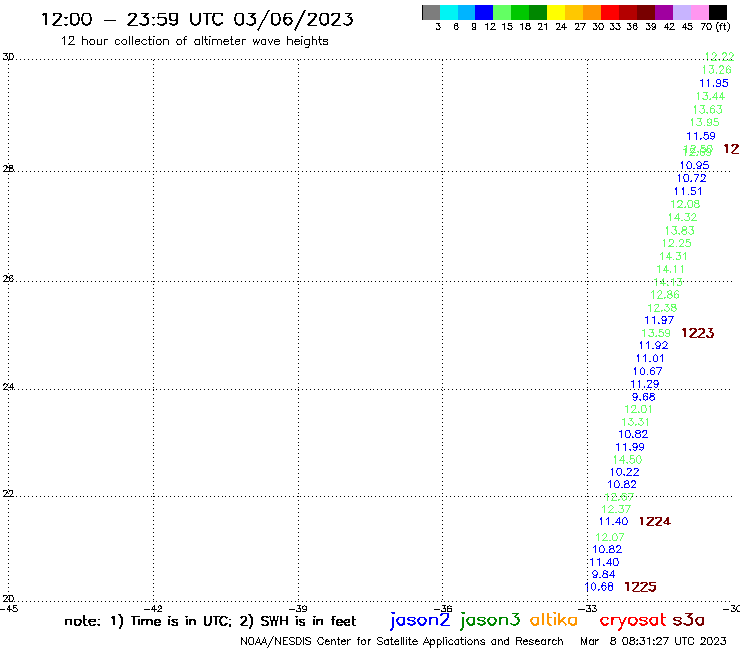Click the wave height value 12.22
The image size is (740, 650).
tap(719, 57)
